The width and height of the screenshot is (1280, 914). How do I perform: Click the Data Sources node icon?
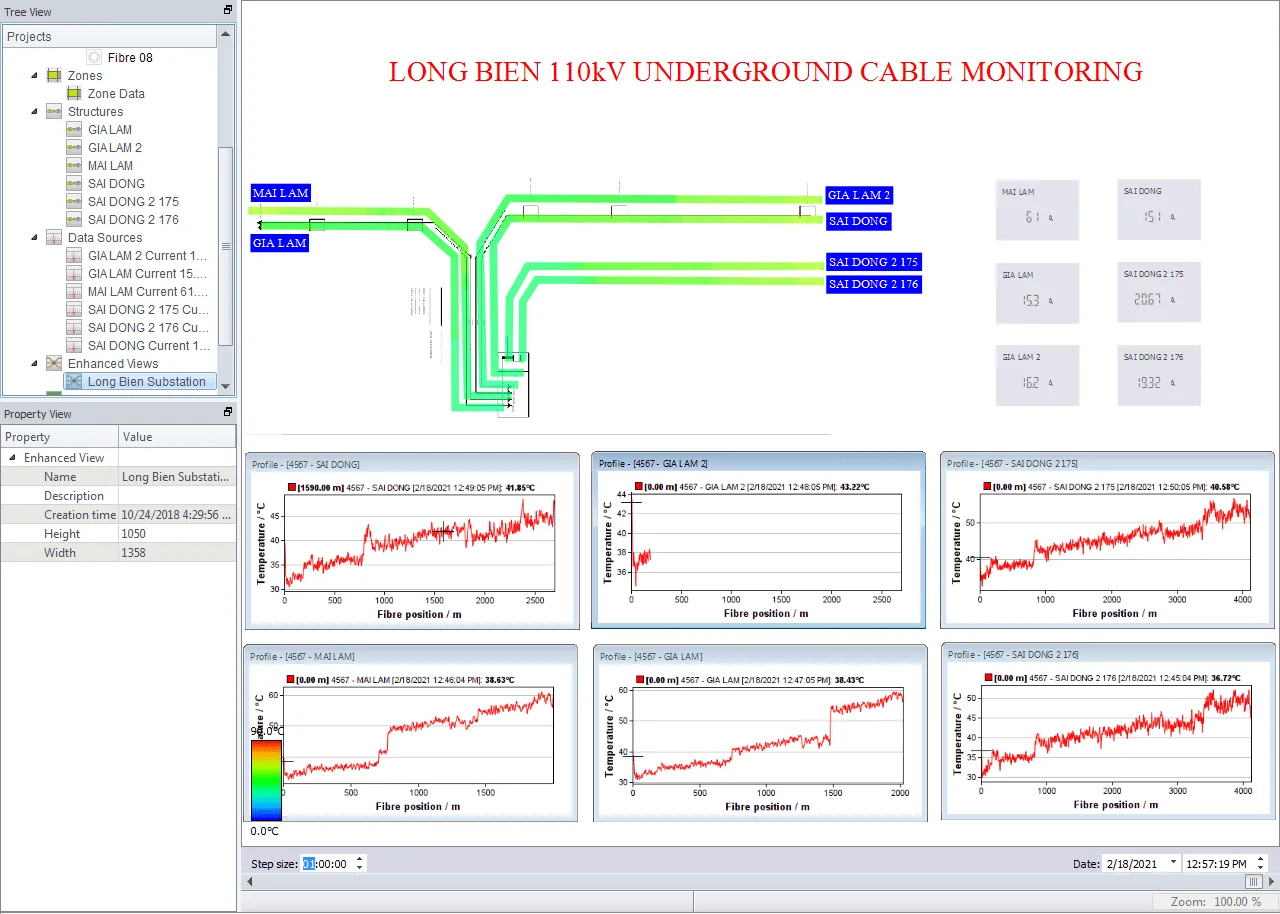click(54, 238)
